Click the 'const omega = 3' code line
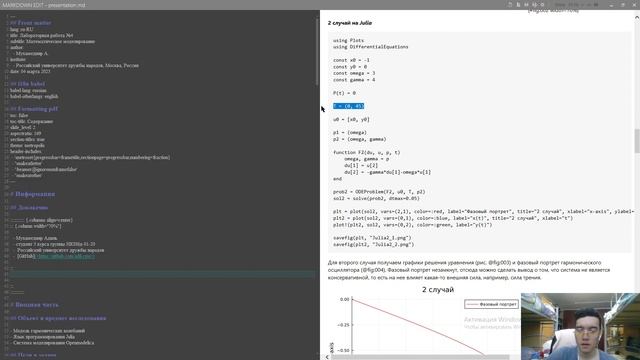Image resolution: width=640 pixels, height=360 pixels. coord(354,73)
